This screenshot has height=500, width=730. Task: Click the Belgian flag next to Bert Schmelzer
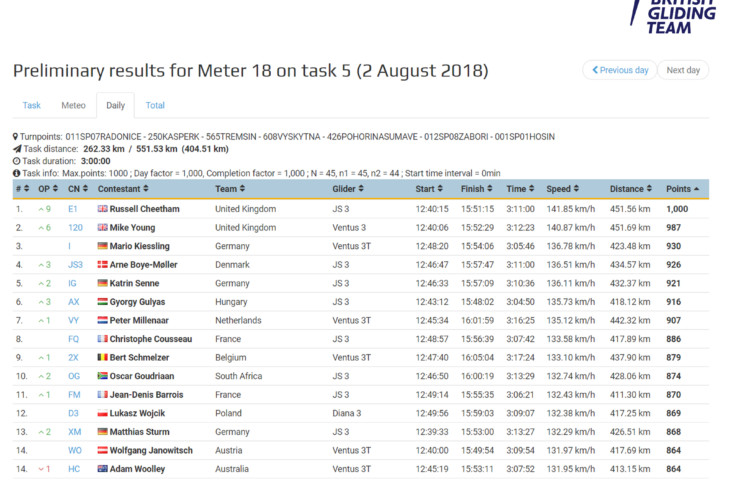click(102, 357)
